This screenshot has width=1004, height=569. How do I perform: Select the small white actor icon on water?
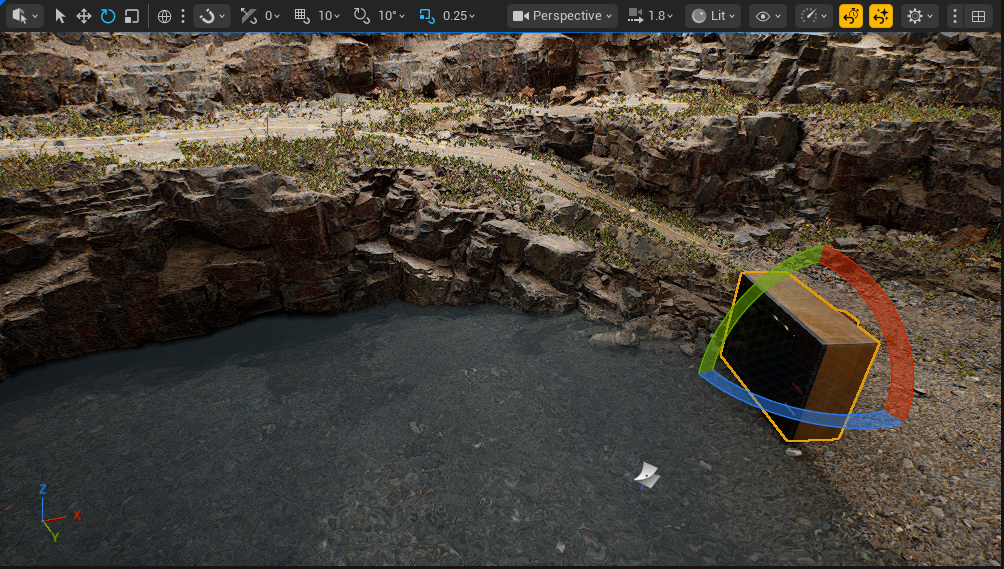coord(647,476)
